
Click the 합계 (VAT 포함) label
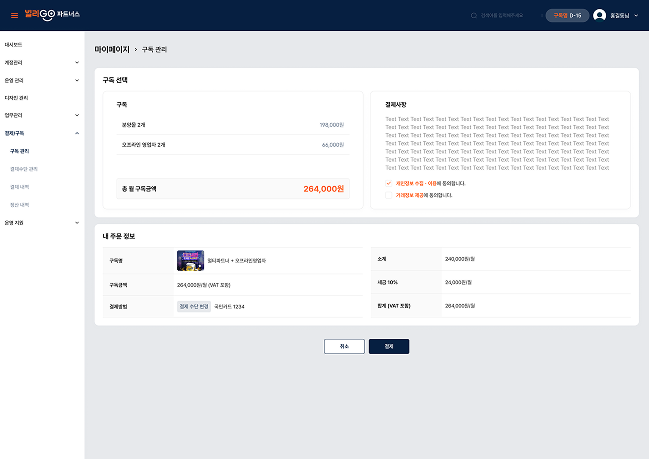(x=394, y=306)
